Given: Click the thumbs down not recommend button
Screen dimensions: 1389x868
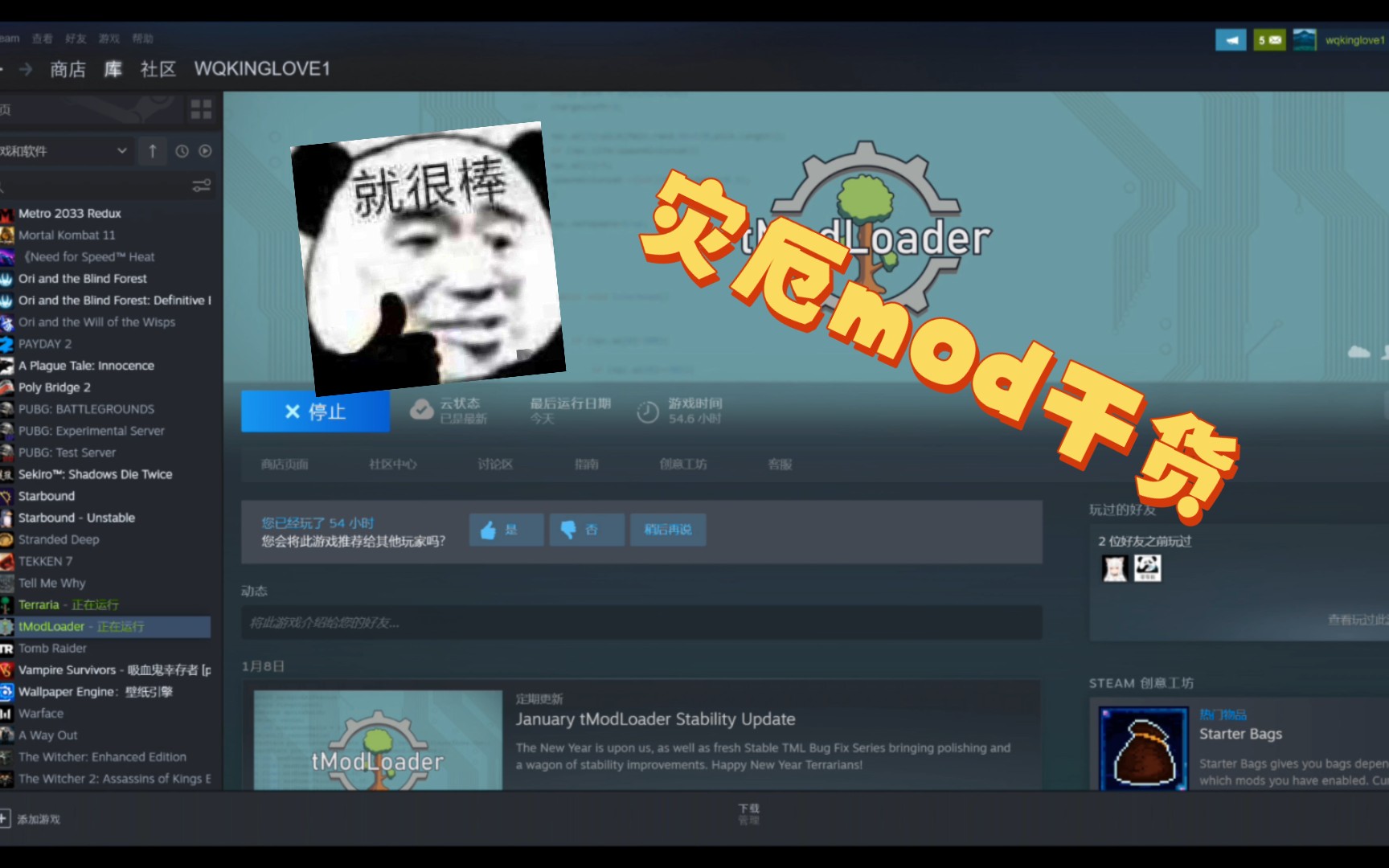Looking at the screenshot, I should [587, 530].
